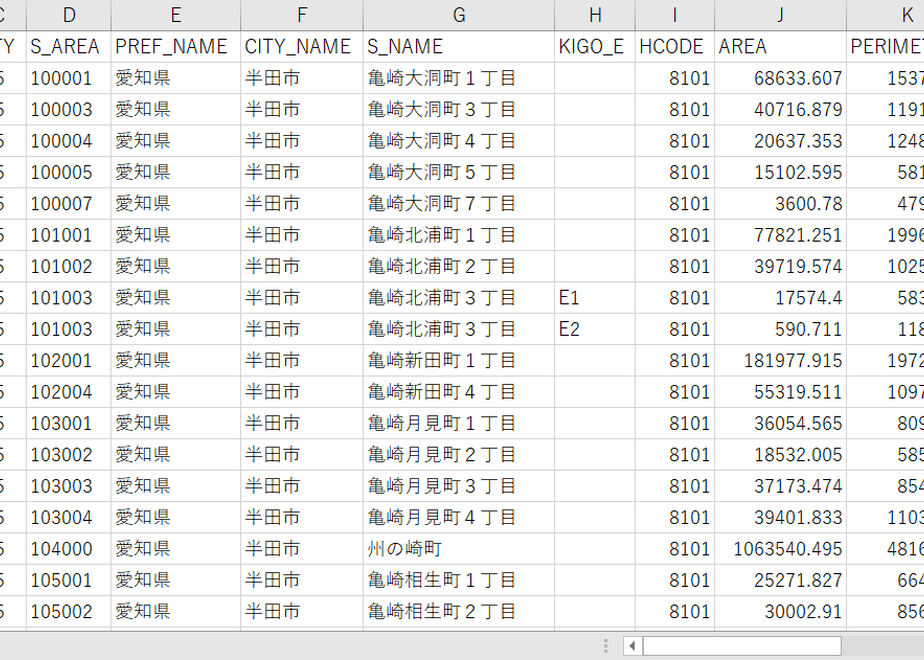Viewport: 924px width, 660px height.
Task: Select AREA value 30002.91
Action: click(780, 611)
